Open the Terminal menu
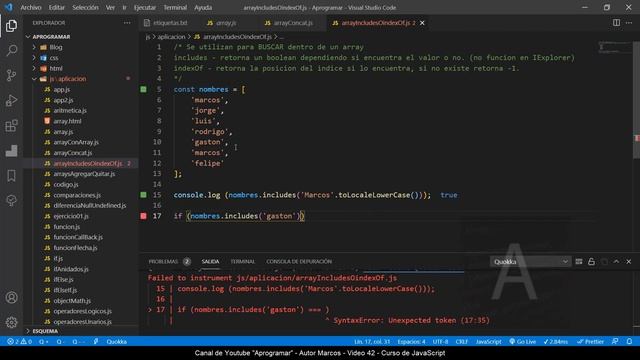640x360 pixels. coord(175,7)
